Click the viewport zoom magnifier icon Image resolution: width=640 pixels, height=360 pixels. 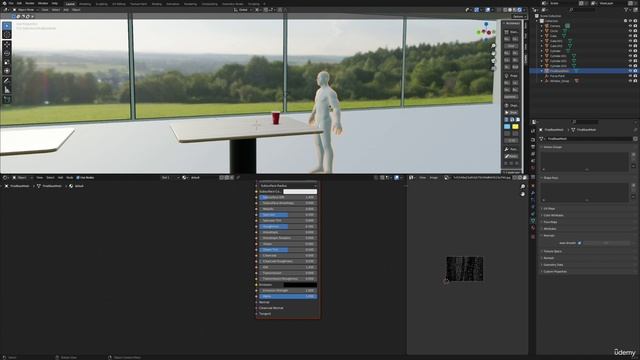pyautogui.click(x=493, y=46)
